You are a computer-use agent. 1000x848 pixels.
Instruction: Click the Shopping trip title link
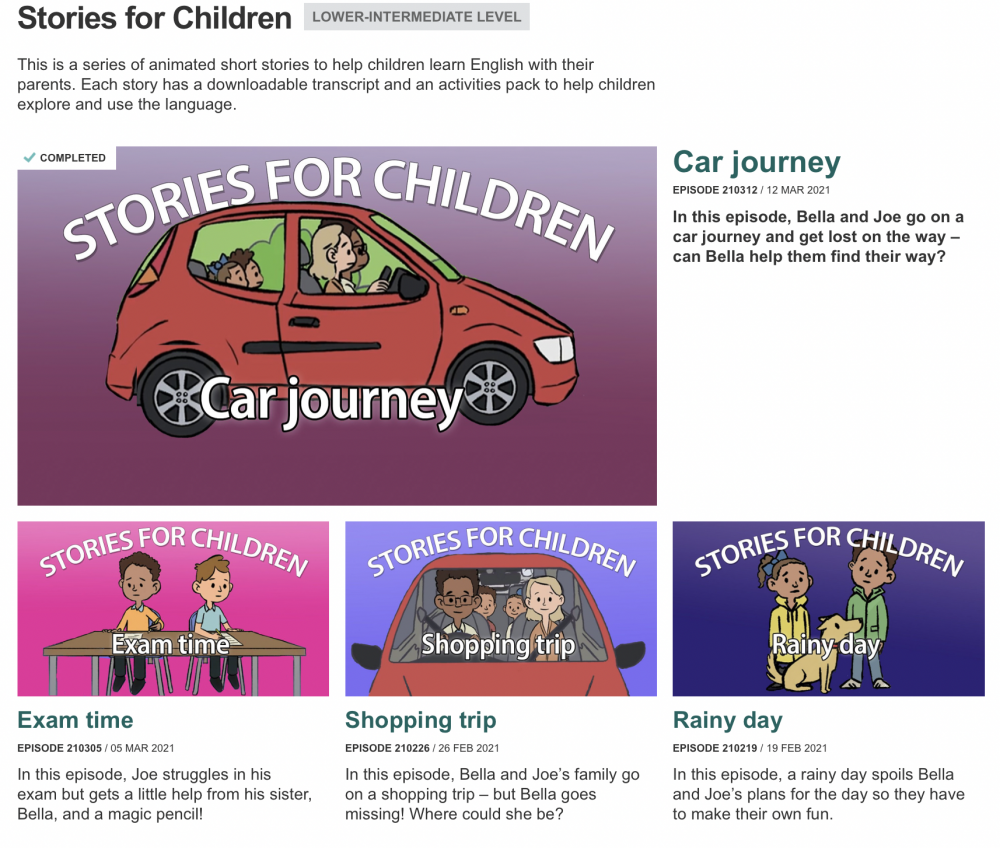[420, 720]
